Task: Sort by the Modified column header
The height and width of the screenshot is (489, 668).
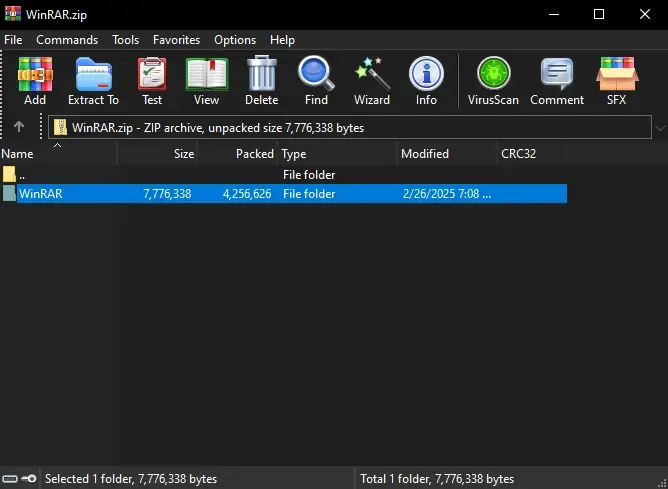Action: point(446,154)
